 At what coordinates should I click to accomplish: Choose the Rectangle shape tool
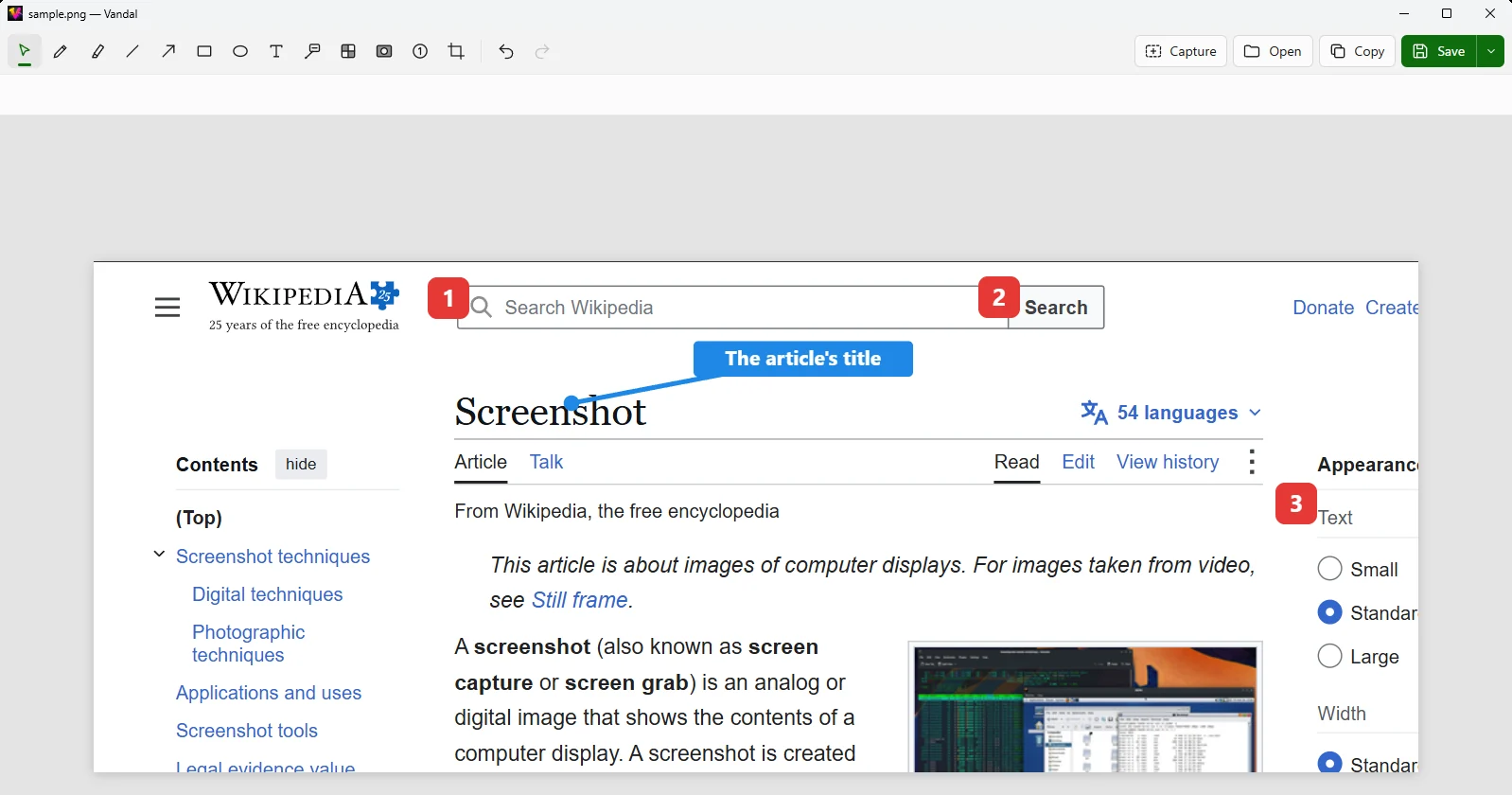click(204, 51)
